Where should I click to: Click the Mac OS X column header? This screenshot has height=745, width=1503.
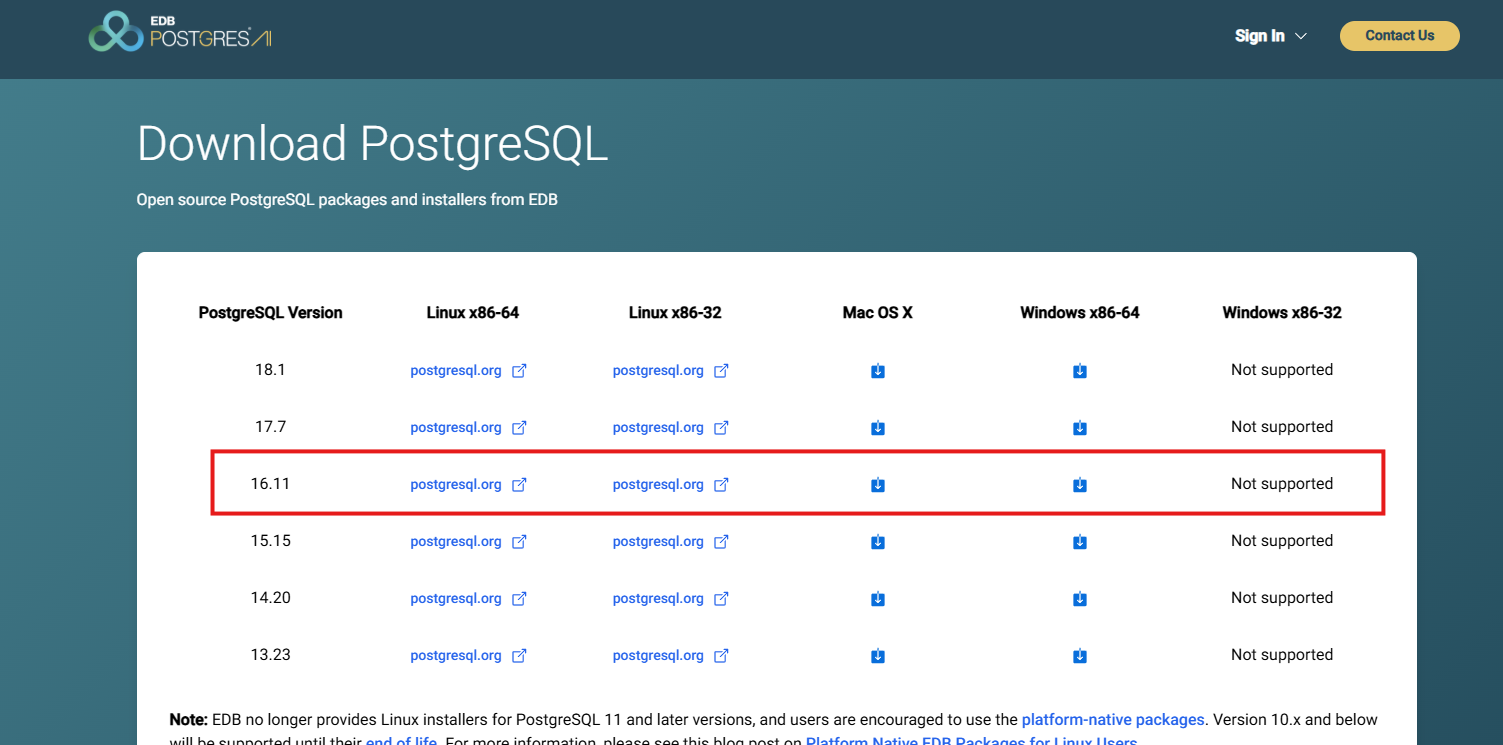click(878, 313)
